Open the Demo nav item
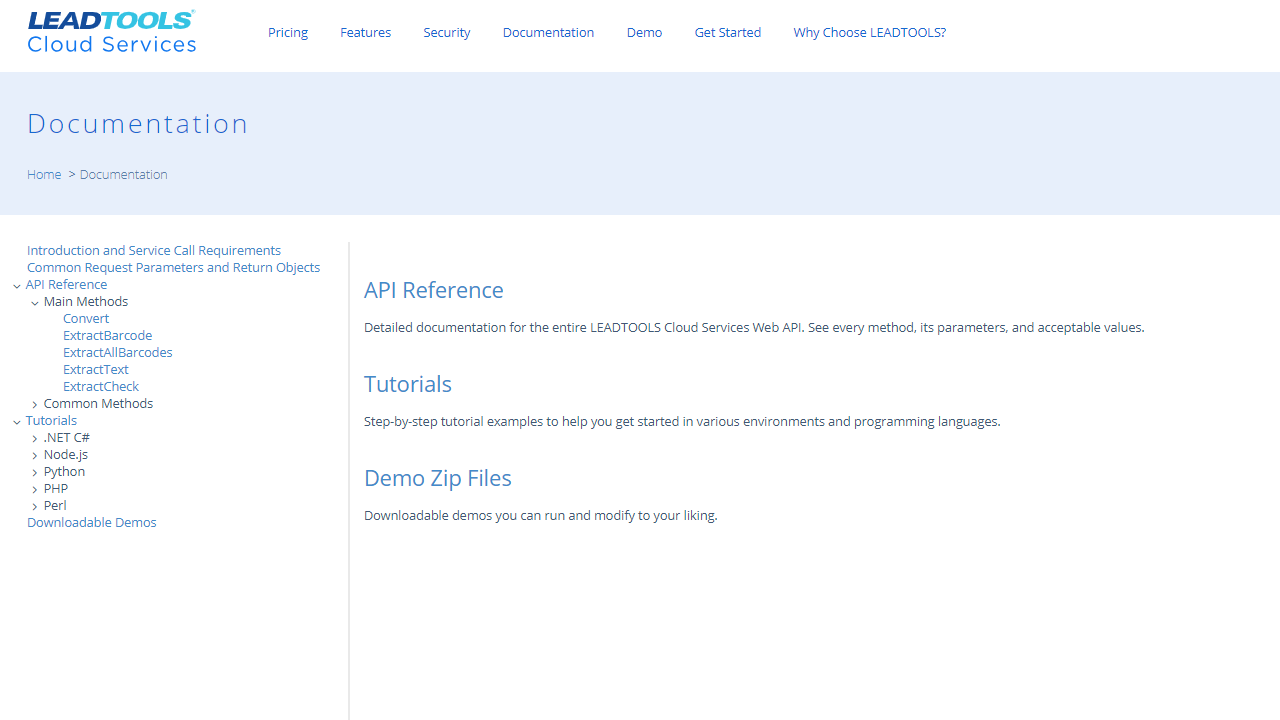 pos(644,32)
